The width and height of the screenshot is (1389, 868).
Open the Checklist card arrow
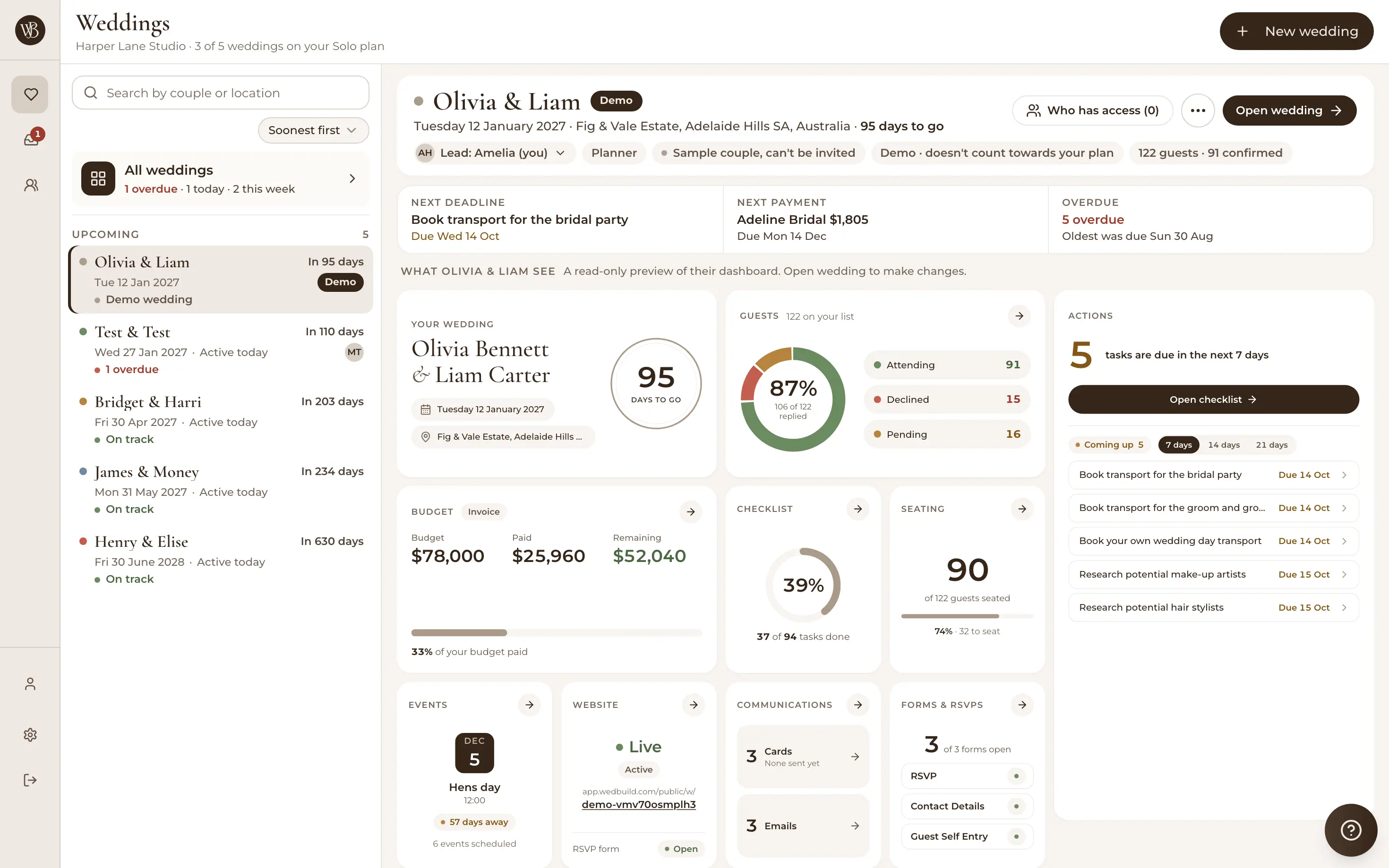pyautogui.click(x=858, y=509)
